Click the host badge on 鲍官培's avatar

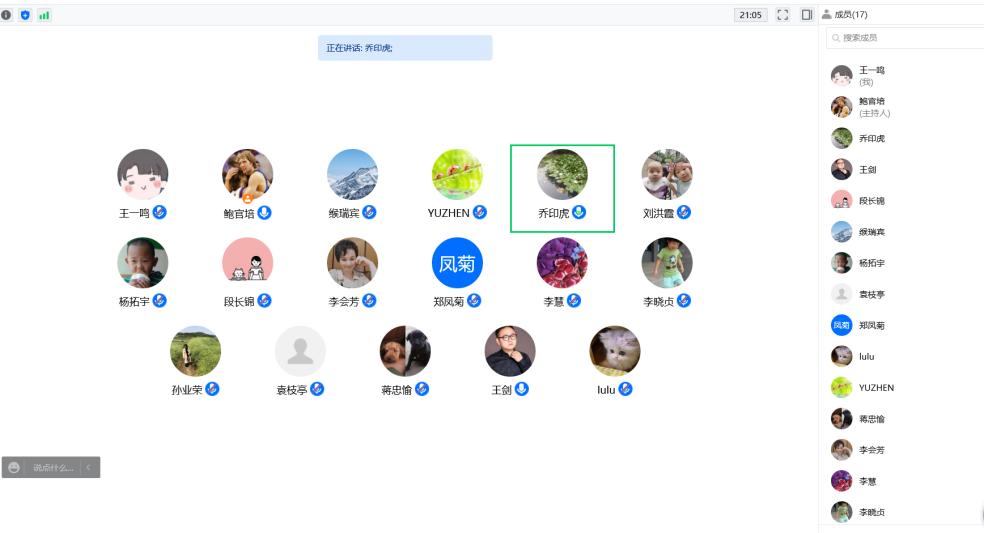tap(248, 198)
